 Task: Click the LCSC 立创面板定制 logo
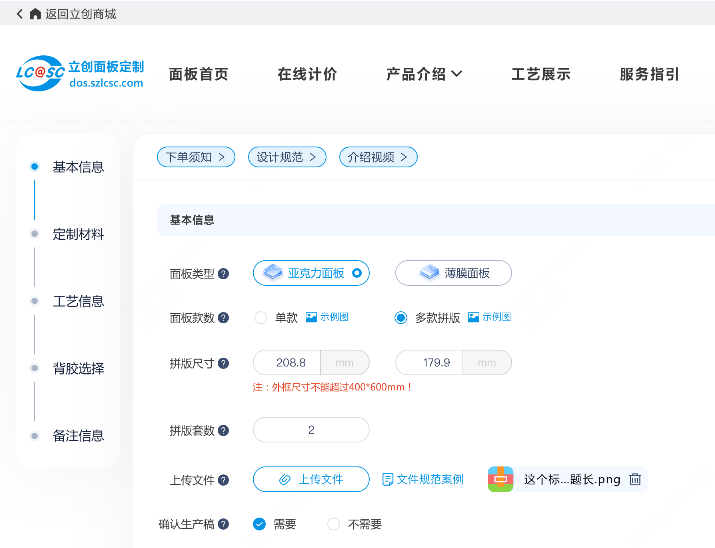[x=80, y=73]
